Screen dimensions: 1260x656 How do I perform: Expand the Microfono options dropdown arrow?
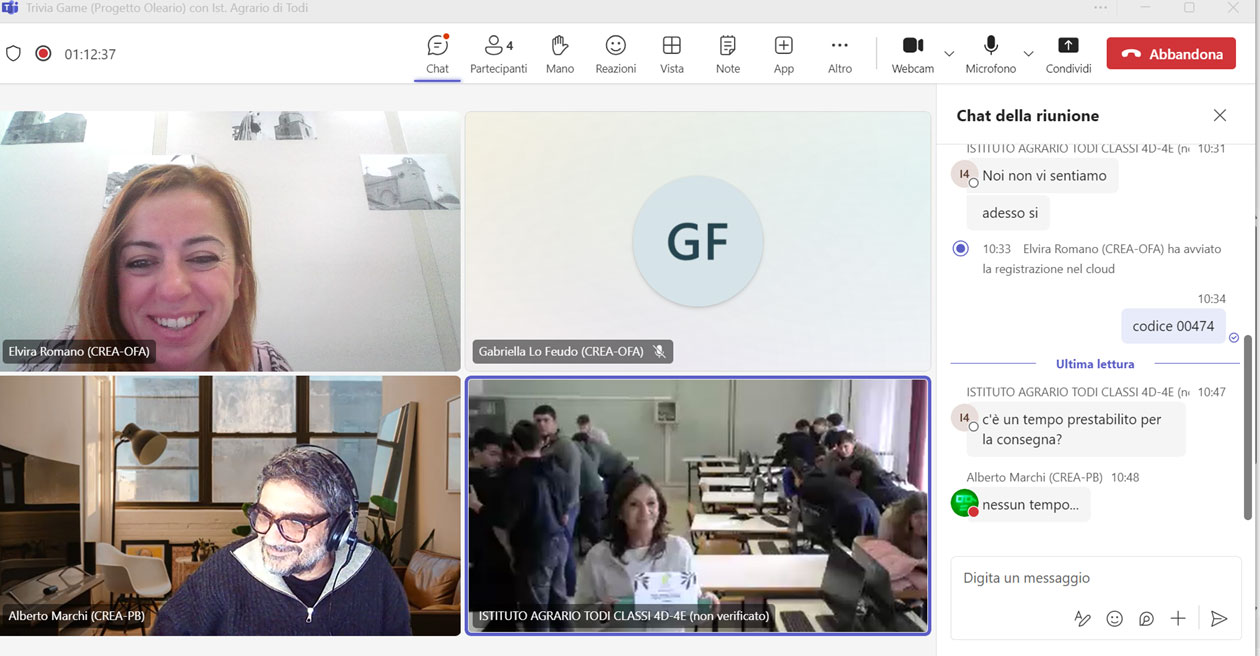tap(1028, 54)
